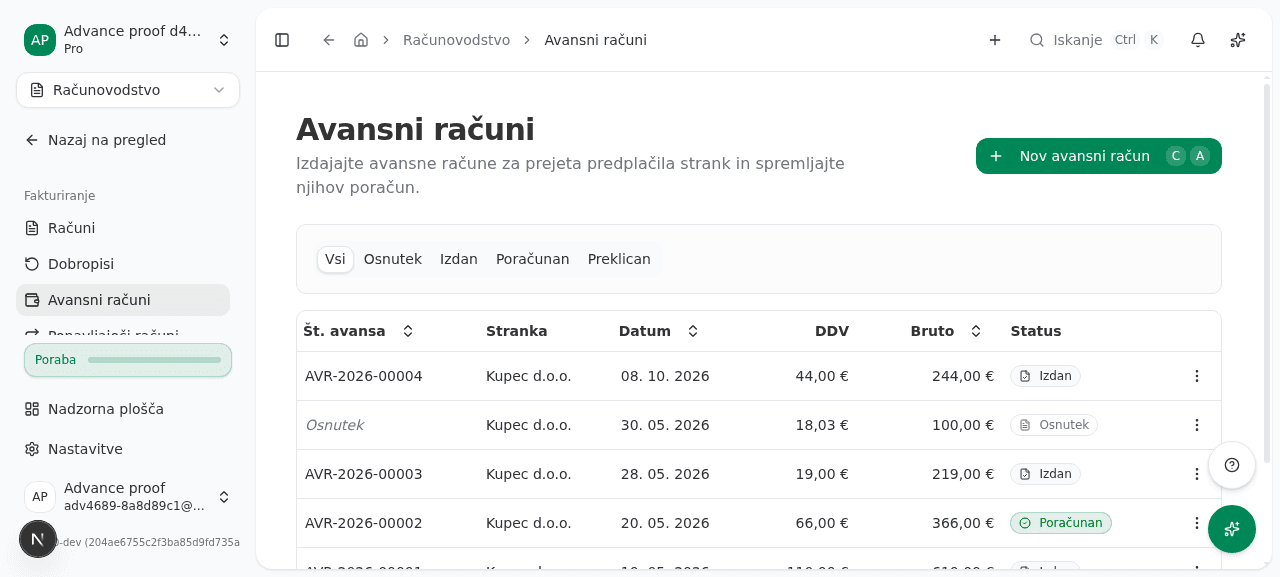Sort by Št. avansa column
Viewport: 1280px width, 577px height.
[359, 331]
